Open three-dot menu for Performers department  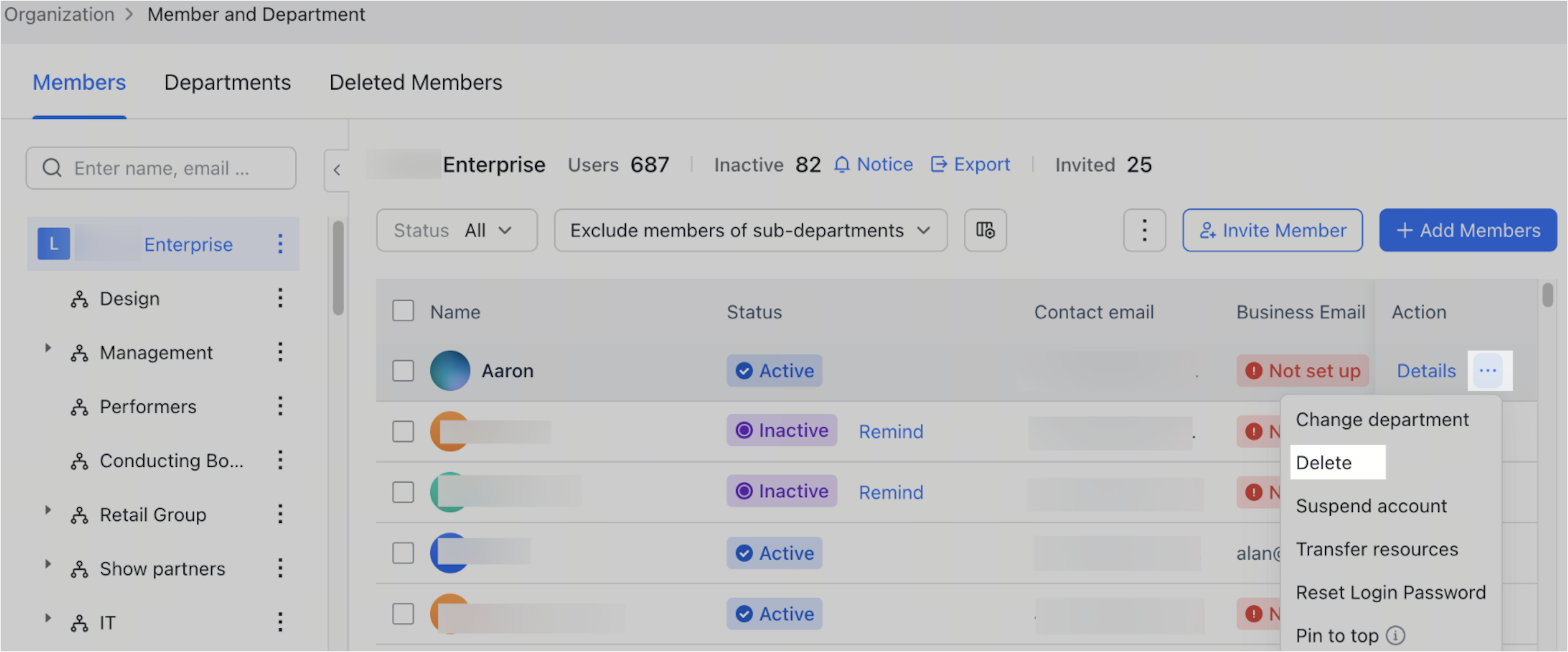pos(280,406)
